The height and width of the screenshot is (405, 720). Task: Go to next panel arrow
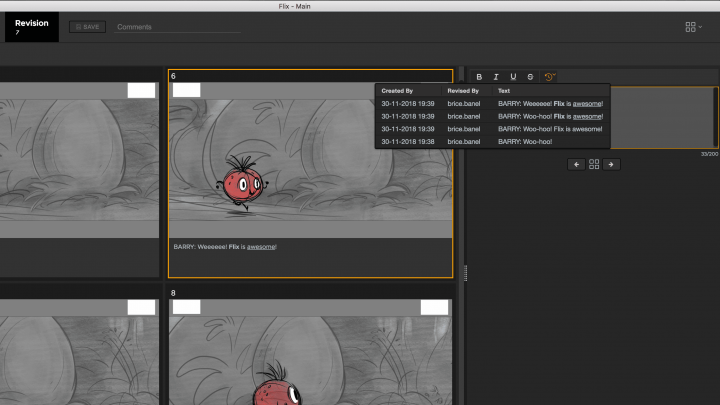(x=611, y=164)
